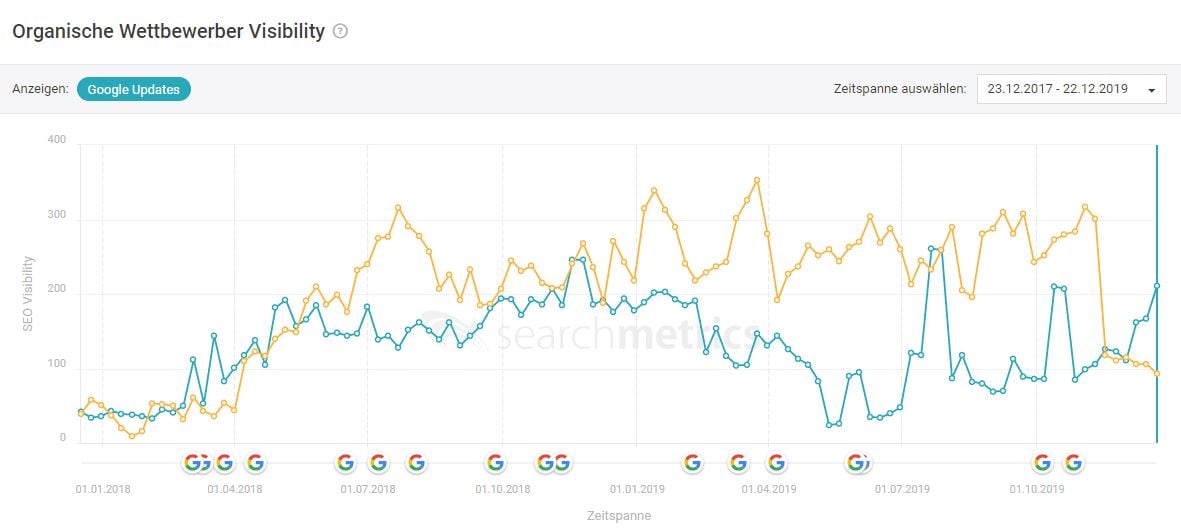Toggle the Google Updates filter pill
Screen dimensions: 1181x532
[133, 89]
